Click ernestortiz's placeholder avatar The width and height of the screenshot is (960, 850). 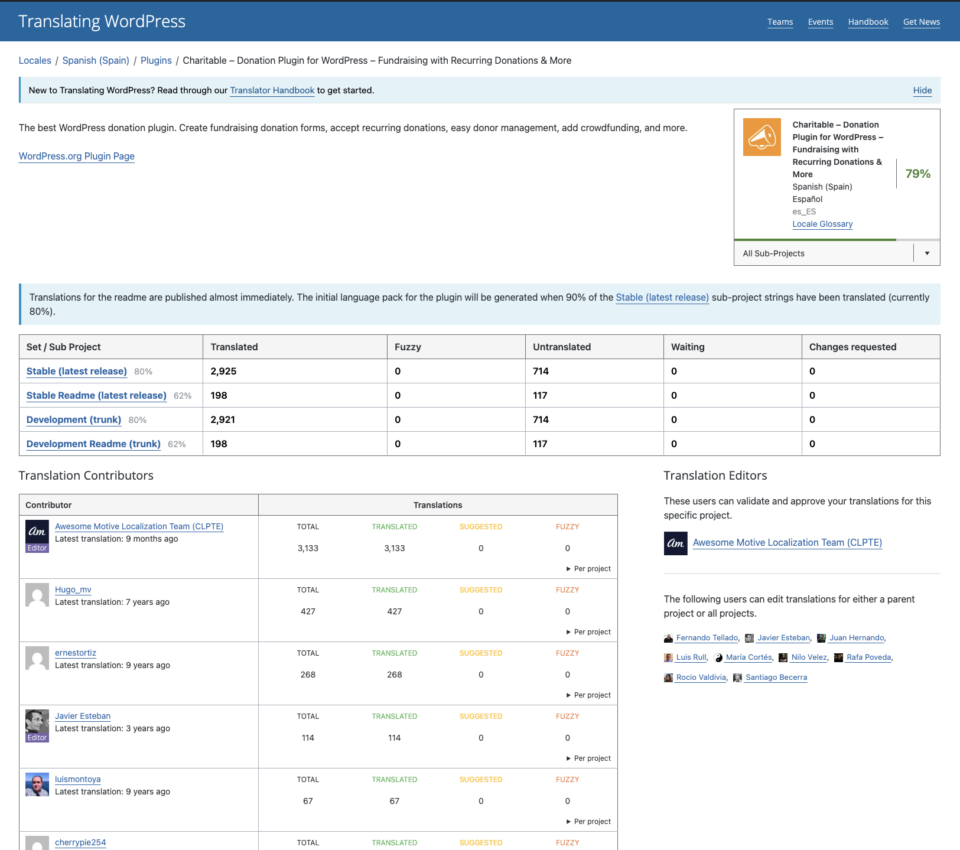coord(37,658)
